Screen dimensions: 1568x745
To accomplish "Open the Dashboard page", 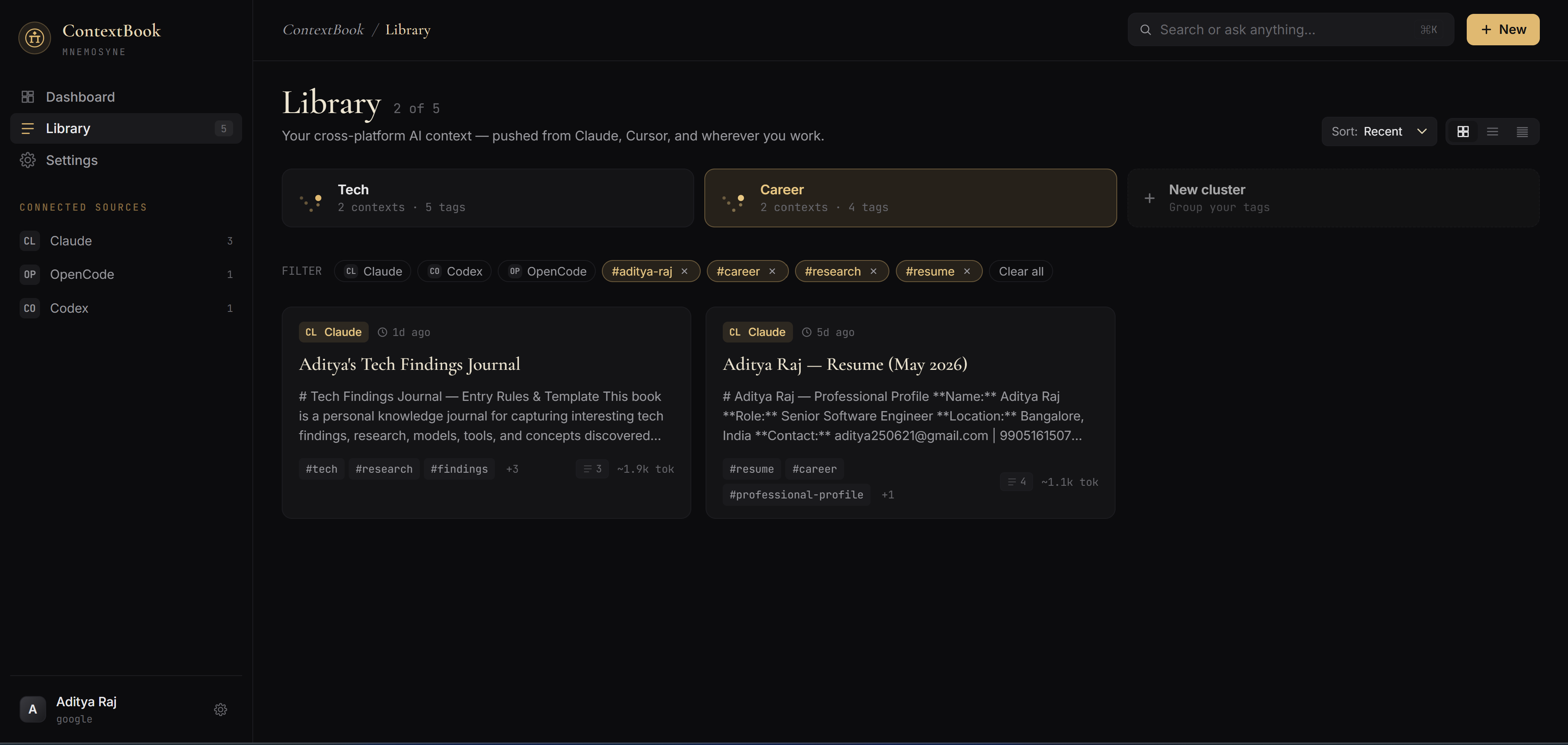I will click(x=126, y=97).
